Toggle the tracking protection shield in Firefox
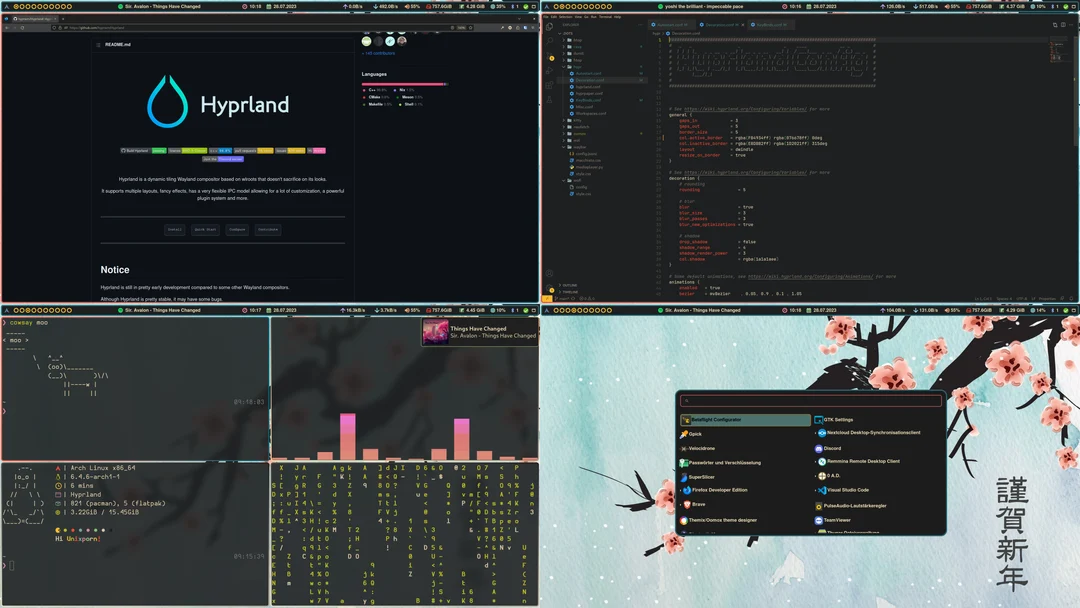This screenshot has height=608, width=1080. pos(54,28)
